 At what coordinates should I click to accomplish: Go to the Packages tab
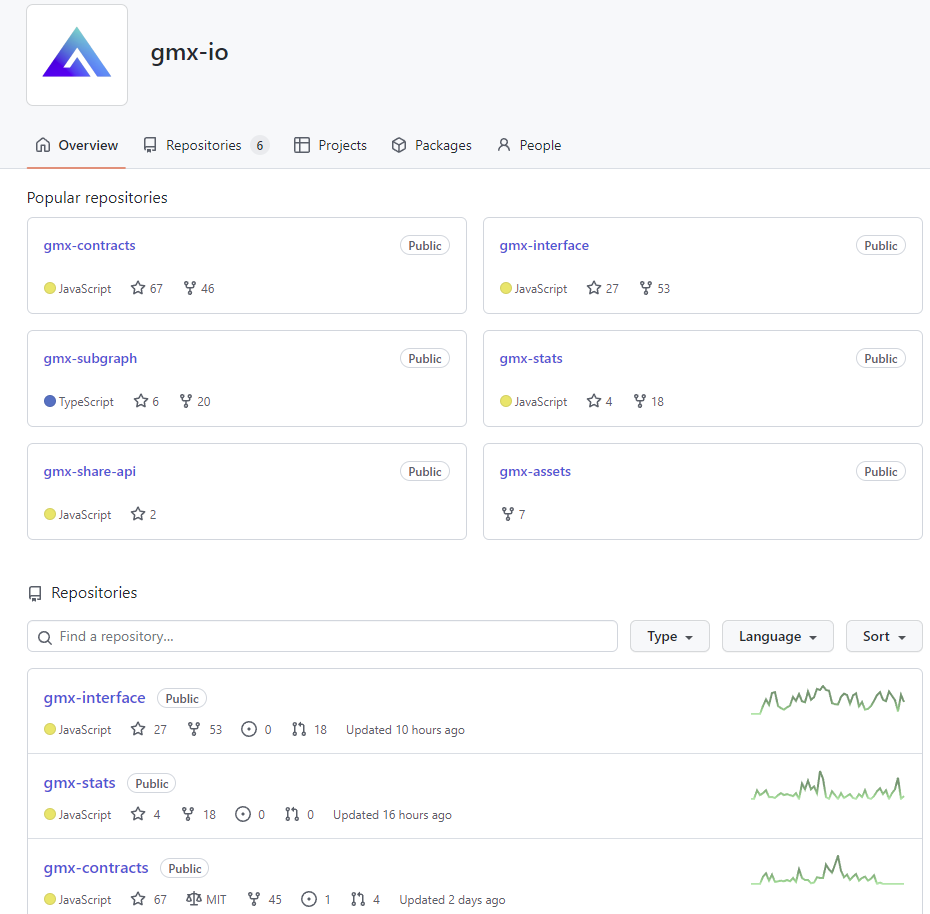click(x=431, y=145)
